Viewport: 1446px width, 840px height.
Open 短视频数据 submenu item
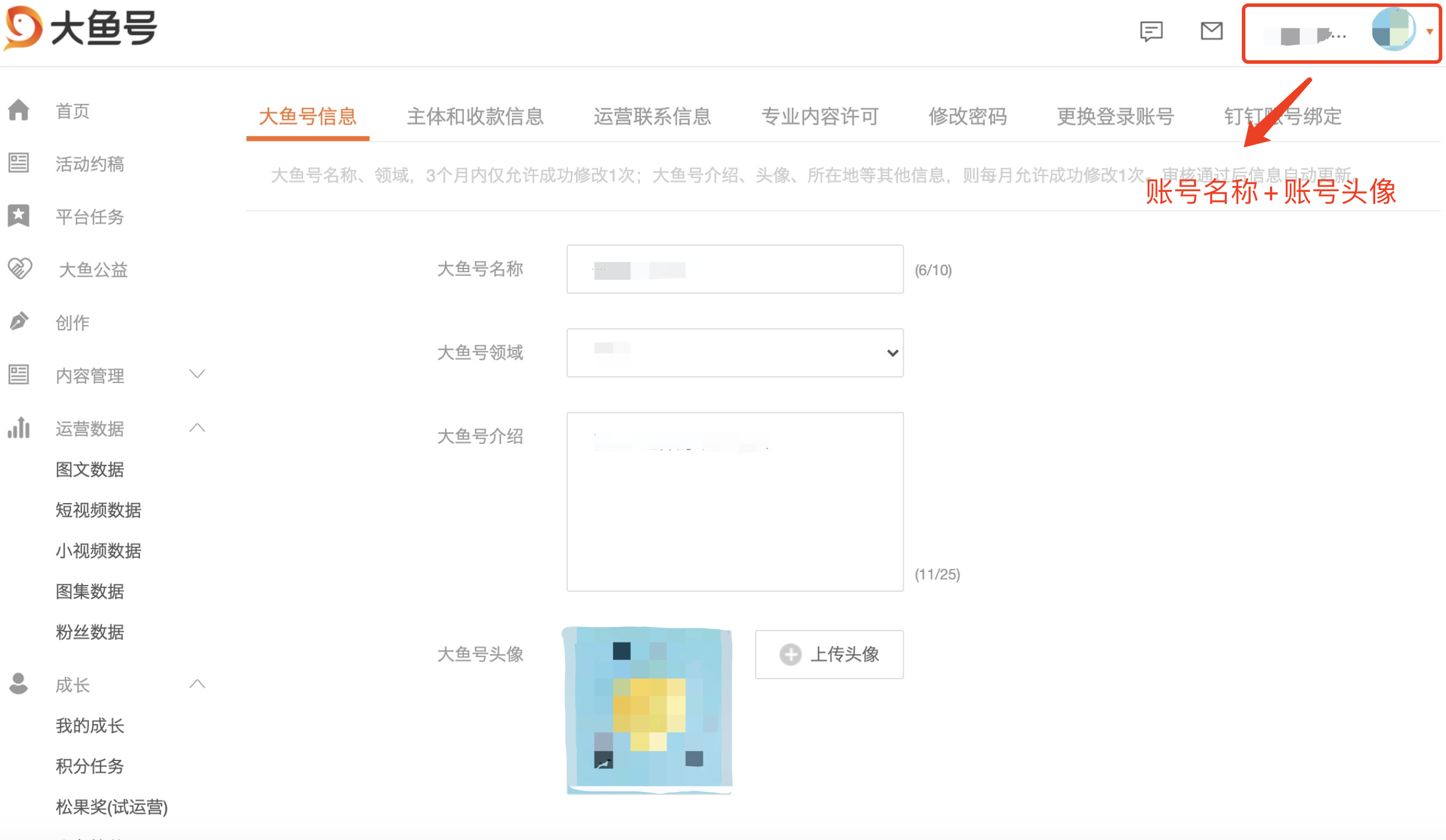(98, 510)
